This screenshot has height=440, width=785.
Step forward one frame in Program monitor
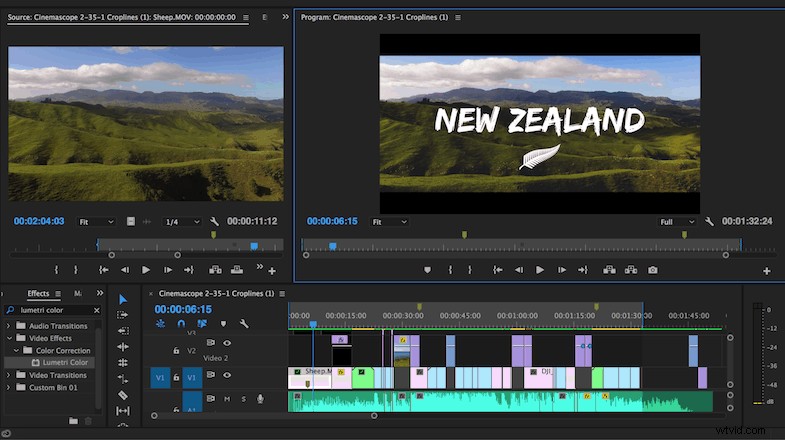562,270
